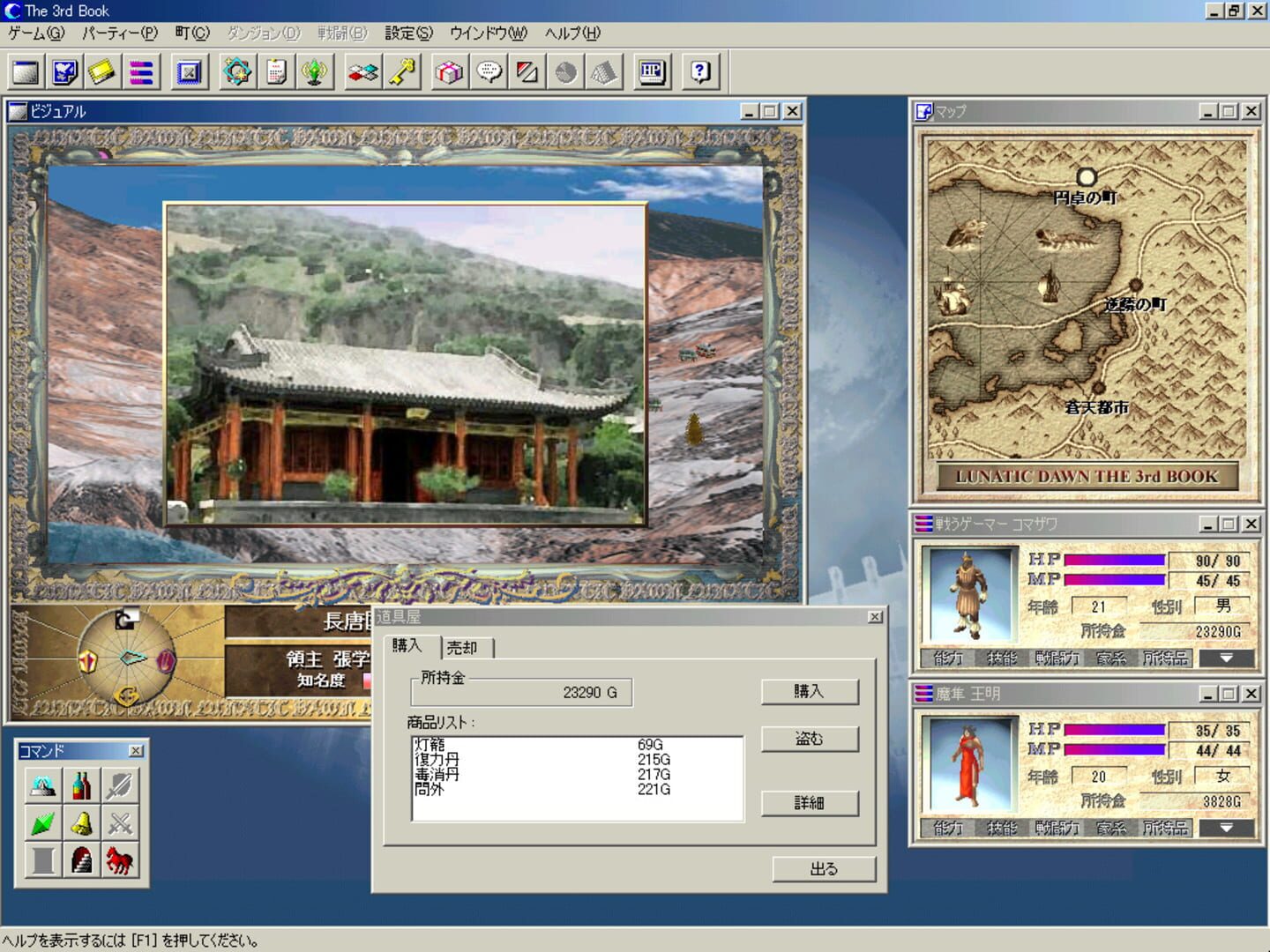Click the pie chart toolbar icon
1270x952 pixels.
pyautogui.click(x=565, y=72)
